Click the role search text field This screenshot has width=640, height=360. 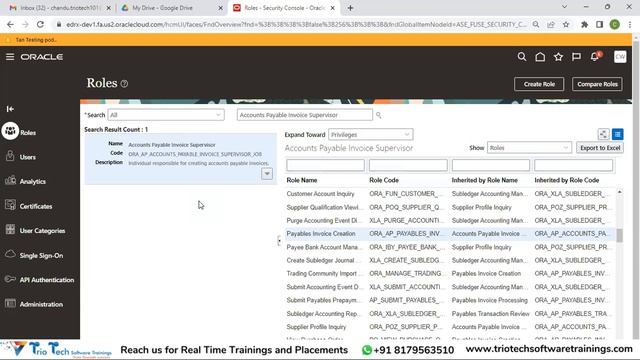click(304, 115)
